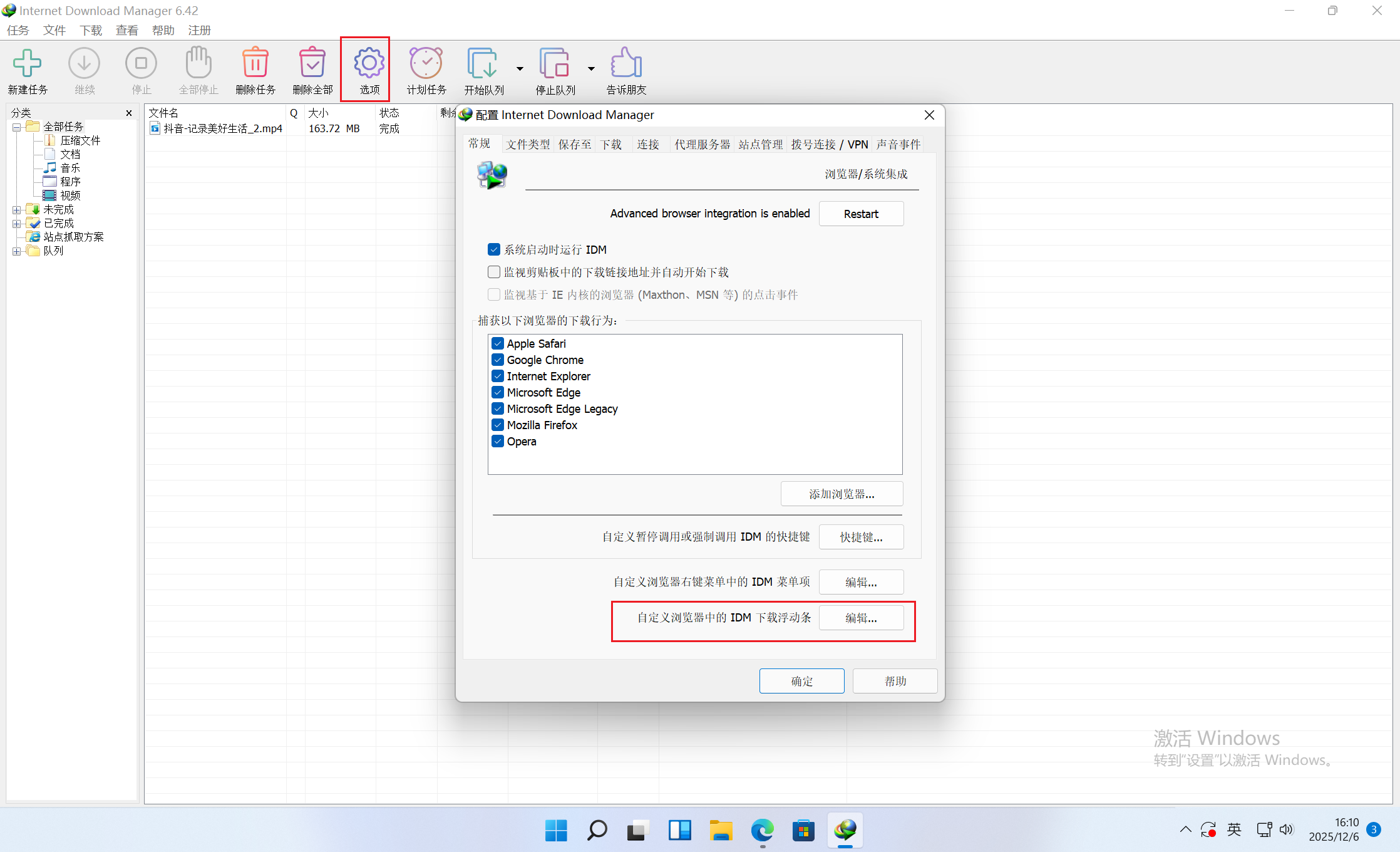Enable clipboard download link monitoring checkbox
This screenshot has height=852, width=1400.
(x=494, y=272)
